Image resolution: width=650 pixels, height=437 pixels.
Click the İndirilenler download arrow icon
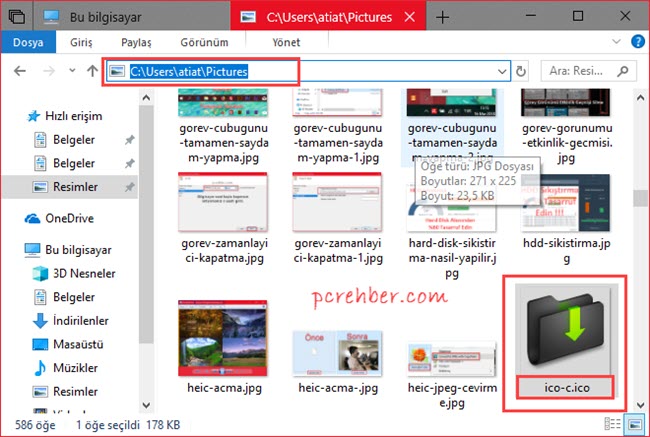(x=40, y=321)
